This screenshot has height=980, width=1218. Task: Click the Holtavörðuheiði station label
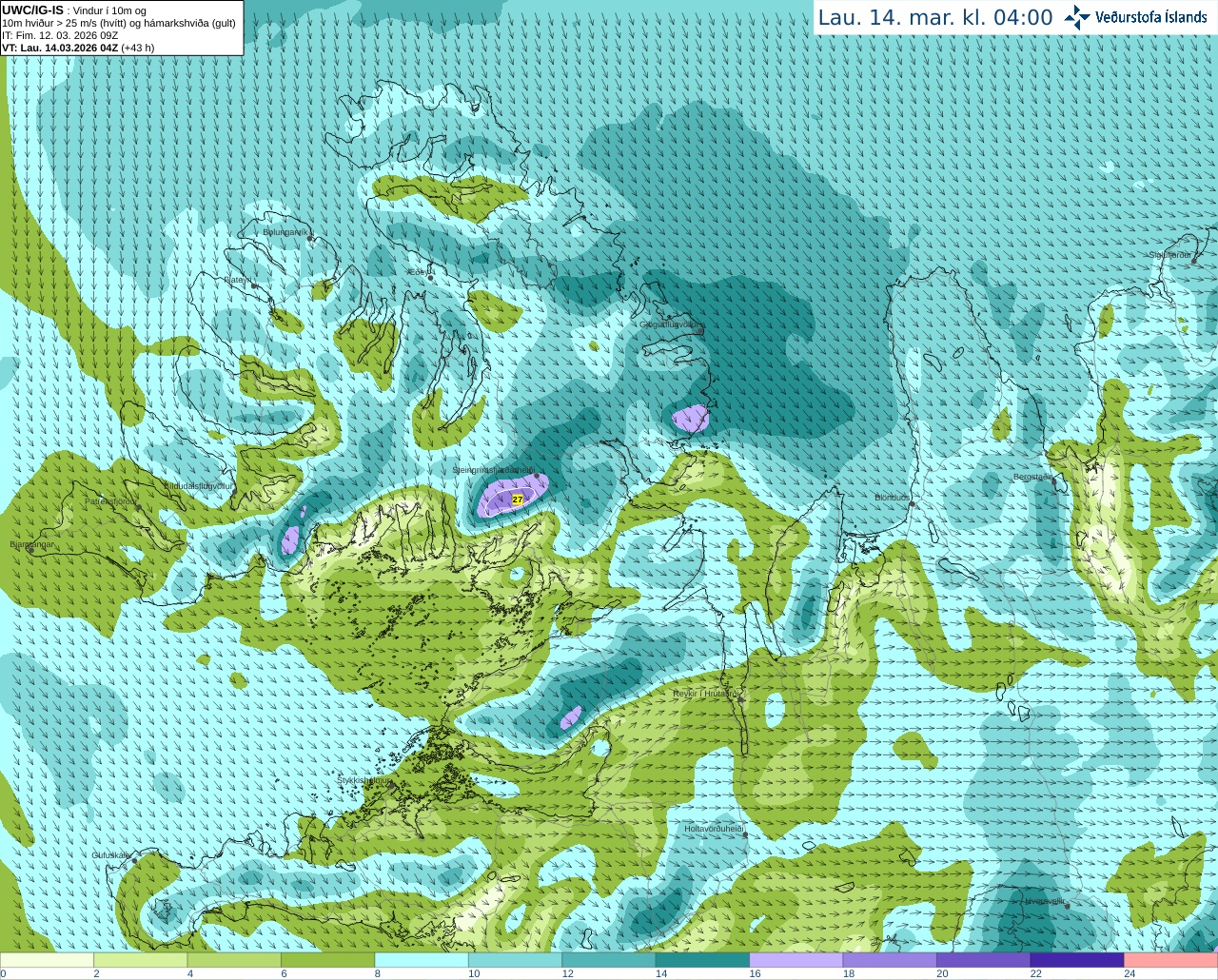[x=714, y=829]
